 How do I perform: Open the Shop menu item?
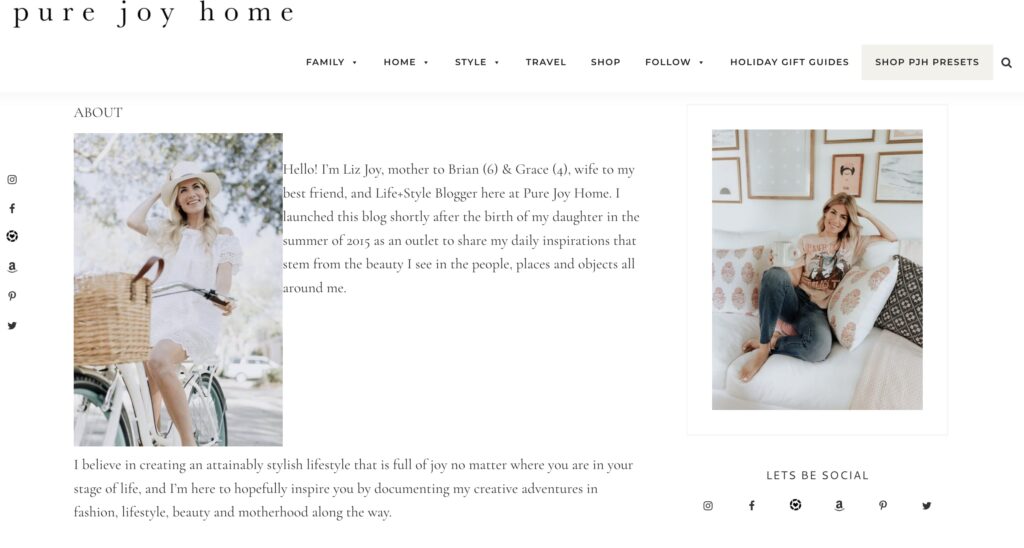(605, 62)
